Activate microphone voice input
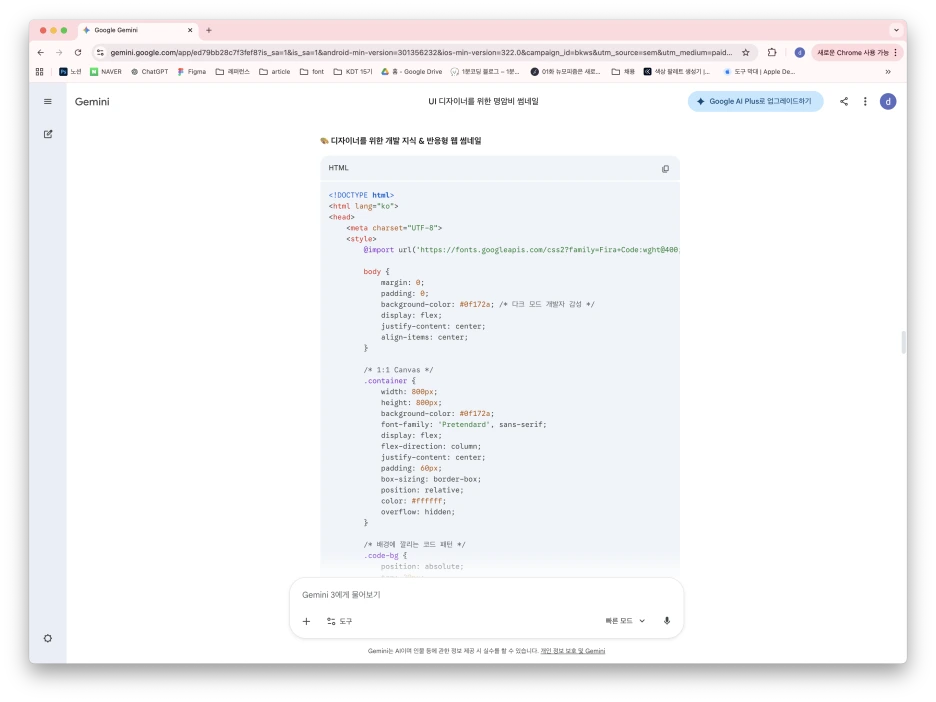 tap(667, 621)
